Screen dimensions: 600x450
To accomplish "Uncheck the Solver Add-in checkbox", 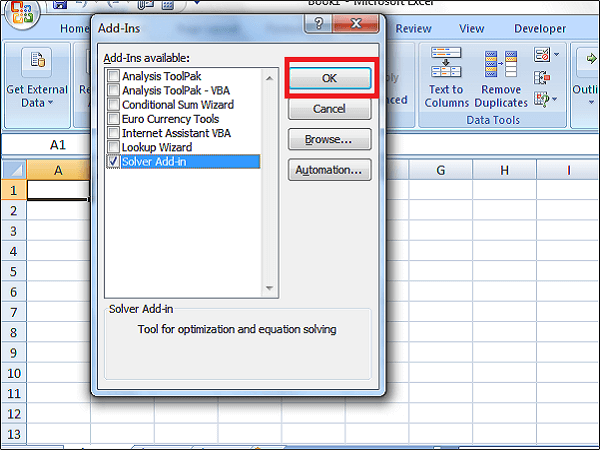I will point(114,161).
